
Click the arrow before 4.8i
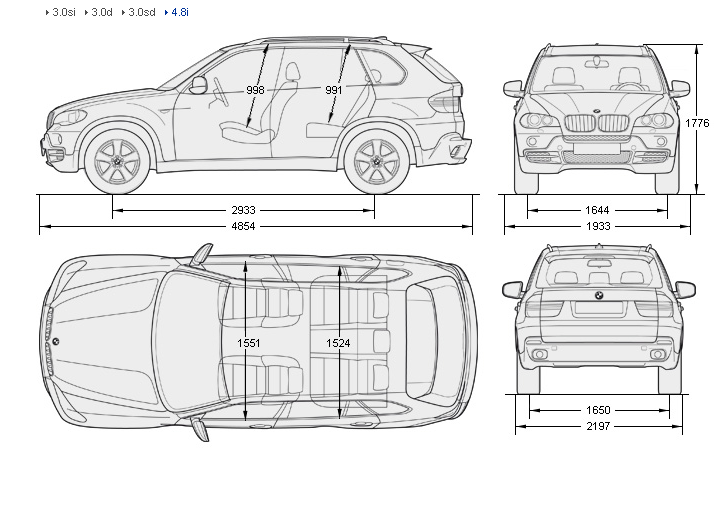click(166, 13)
